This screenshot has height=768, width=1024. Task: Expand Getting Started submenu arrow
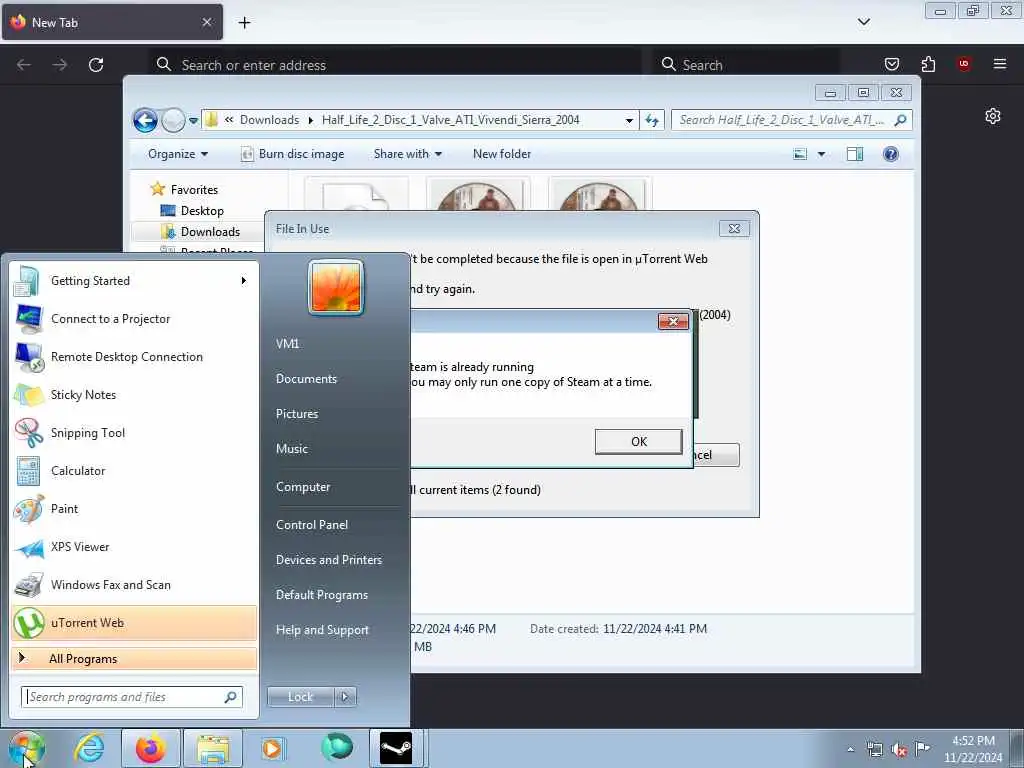[244, 281]
